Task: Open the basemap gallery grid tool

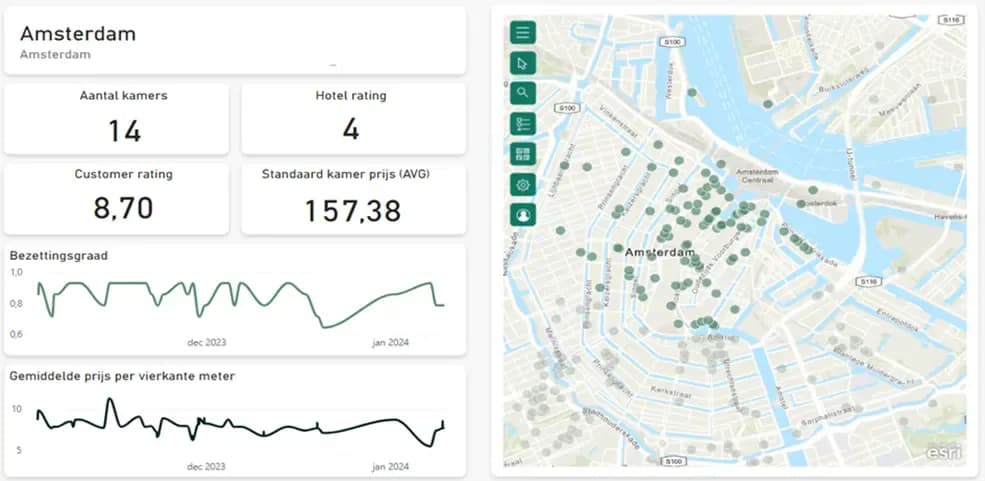Action: pyautogui.click(x=523, y=154)
